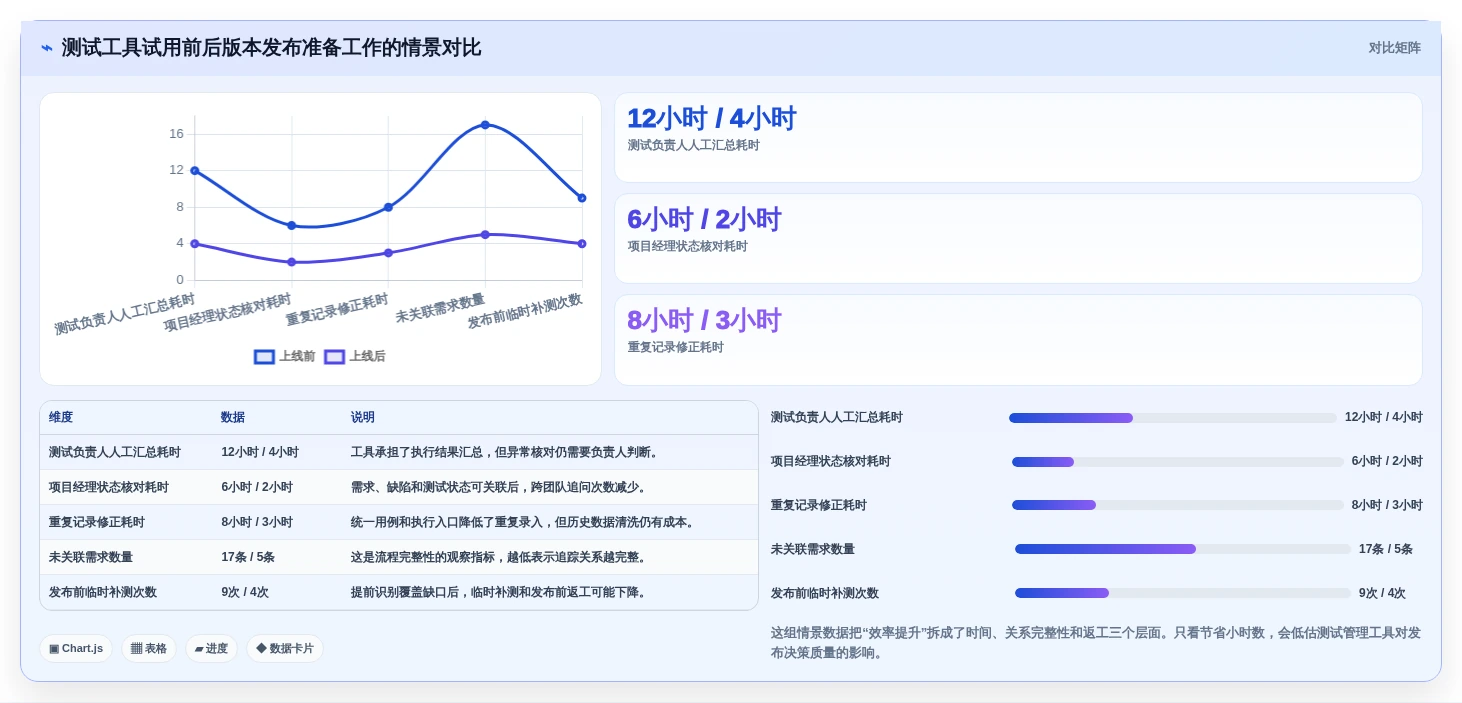Click the 上线前 point at 未关联需求数量
This screenshot has width=1462, height=703.
point(485,125)
